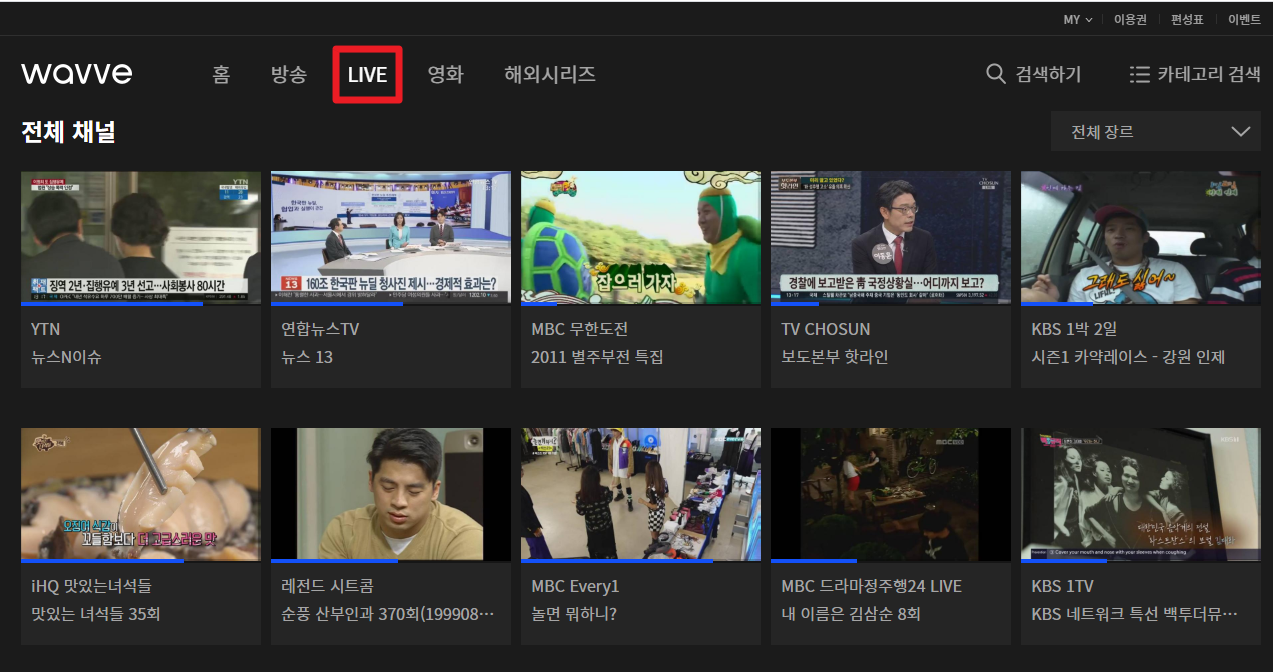This screenshot has height=672, width=1273.
Task: Open MBC Every1 놀면 뭐하니 stream
Action: (640, 494)
